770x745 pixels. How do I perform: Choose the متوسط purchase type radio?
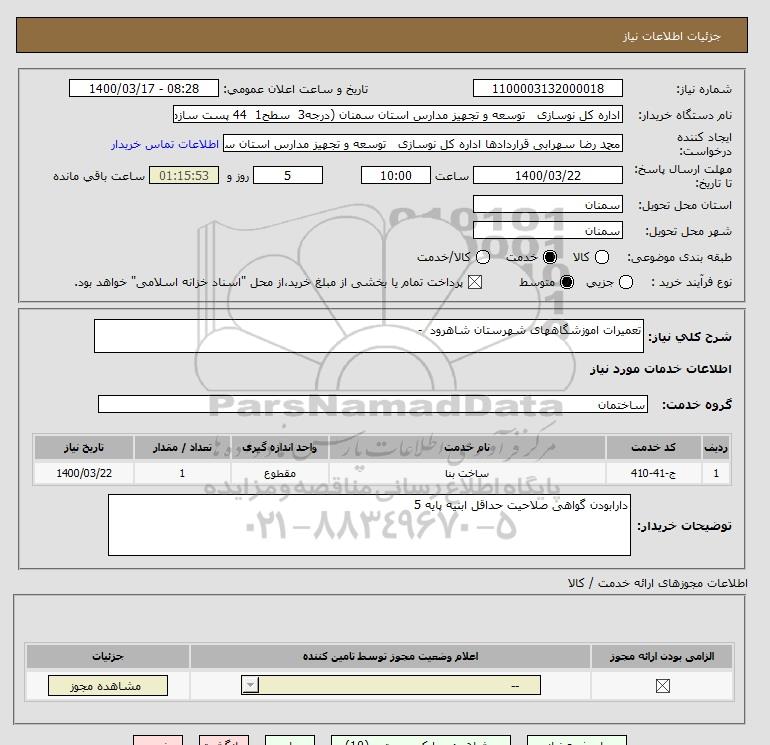[567, 282]
